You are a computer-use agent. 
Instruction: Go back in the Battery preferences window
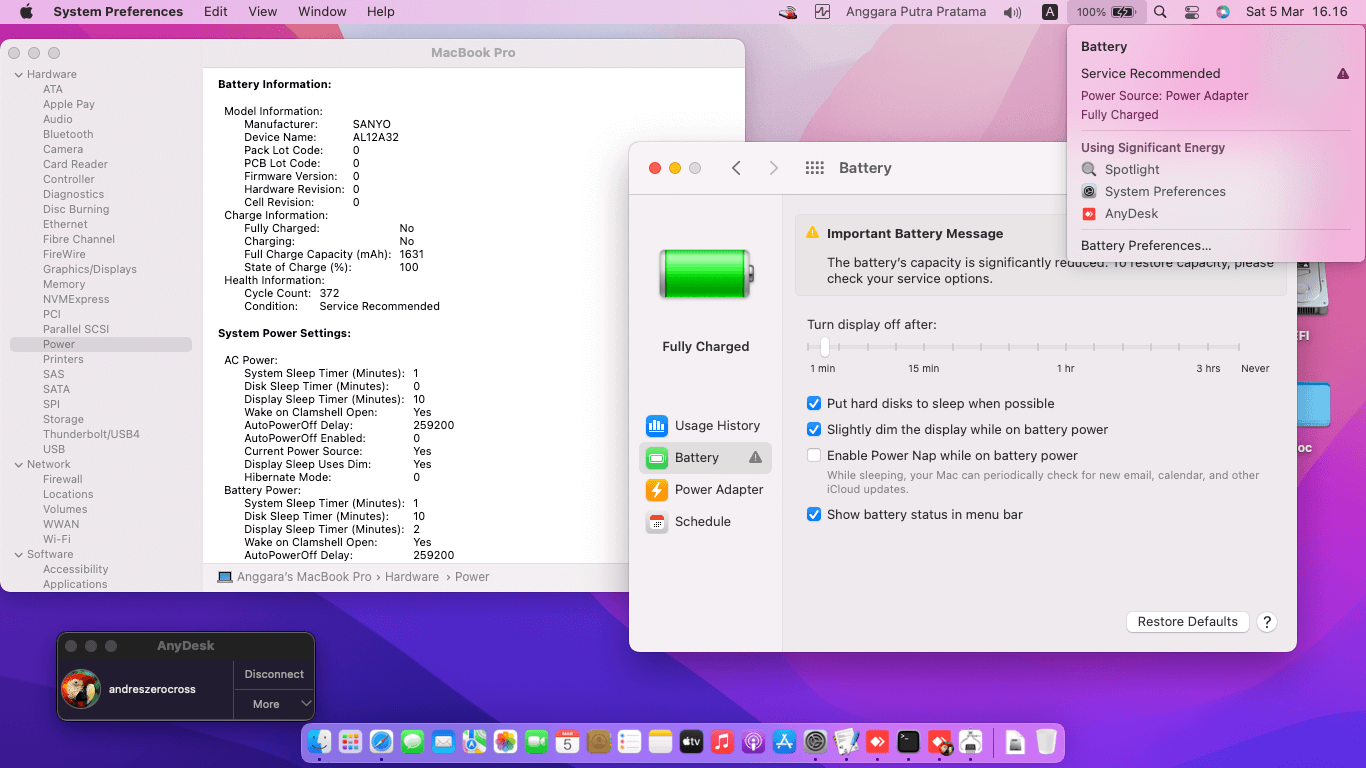click(736, 168)
